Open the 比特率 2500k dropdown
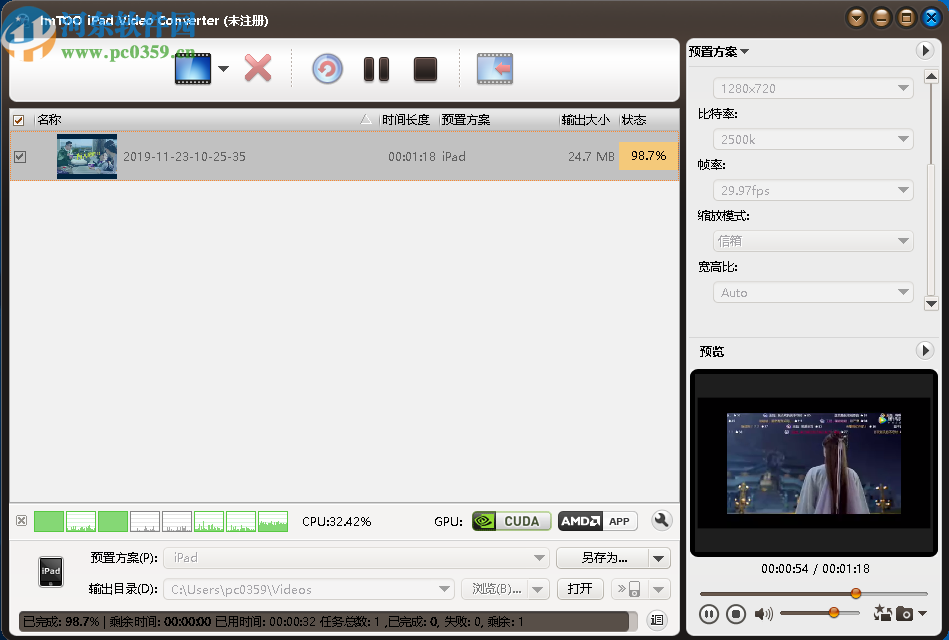949x640 pixels. [812, 138]
